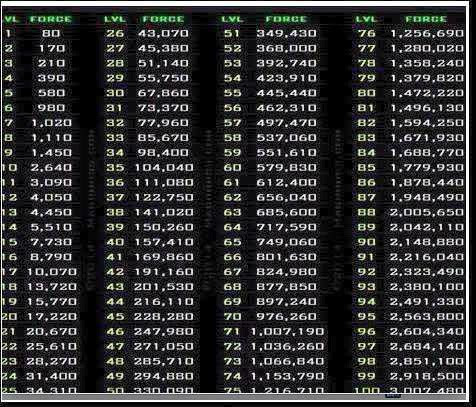Select force value 31,400 for level 24
Image resolution: width=476 pixels, height=407 pixels.
tap(52, 376)
